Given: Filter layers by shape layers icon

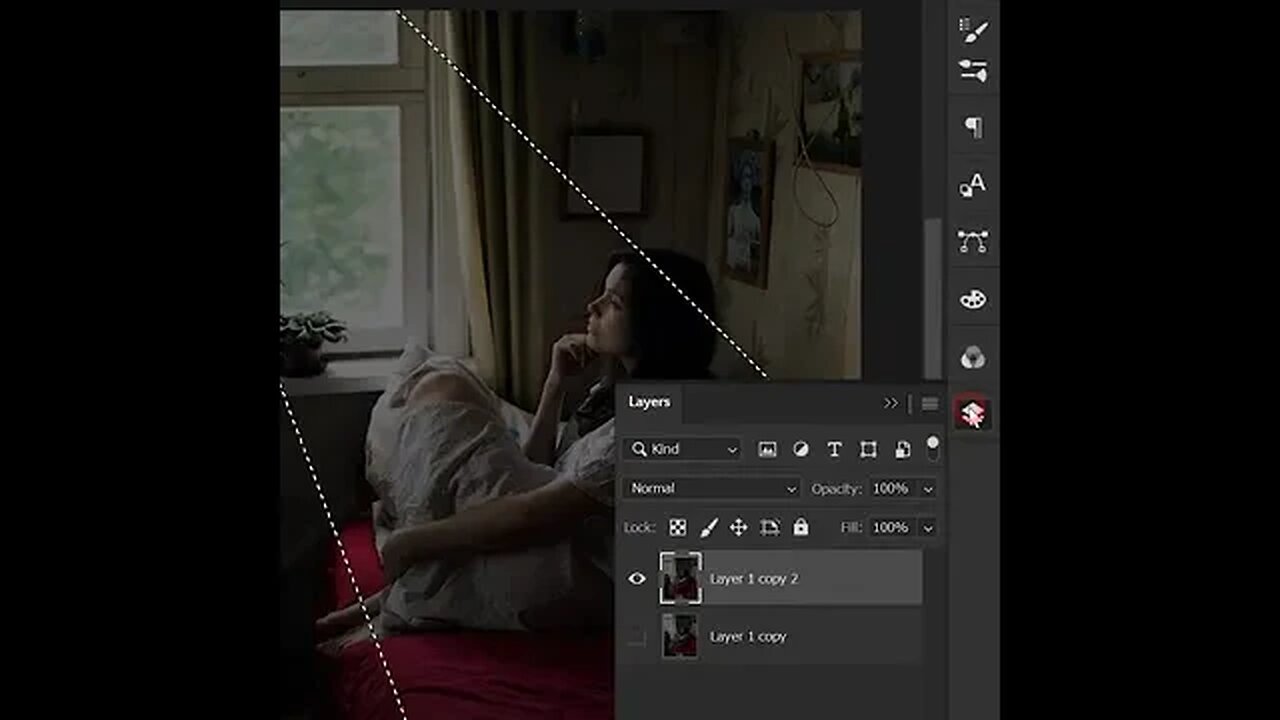Looking at the screenshot, I should (868, 450).
